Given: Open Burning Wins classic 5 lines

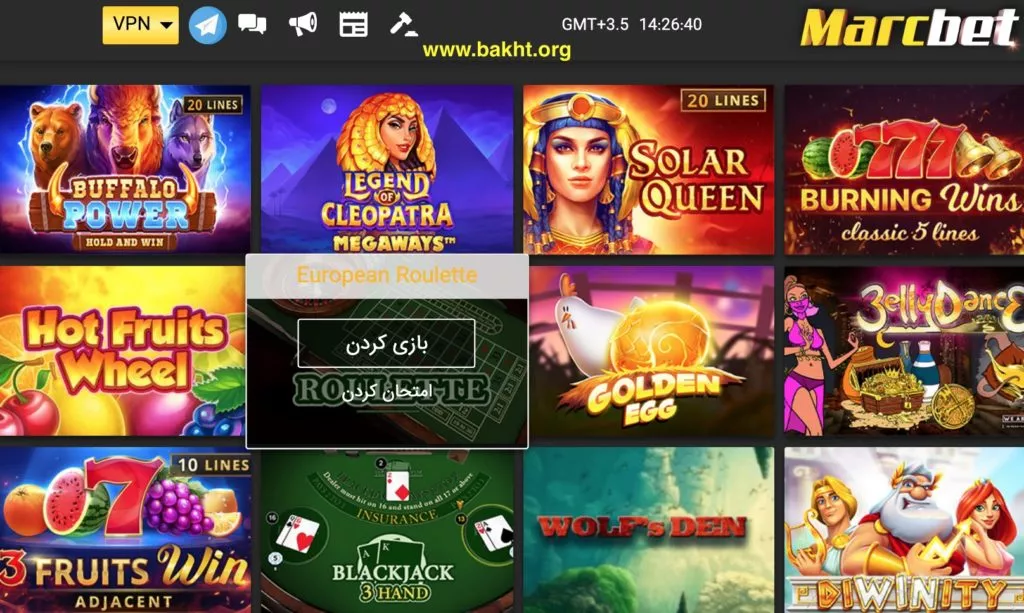Looking at the screenshot, I should tap(904, 169).
